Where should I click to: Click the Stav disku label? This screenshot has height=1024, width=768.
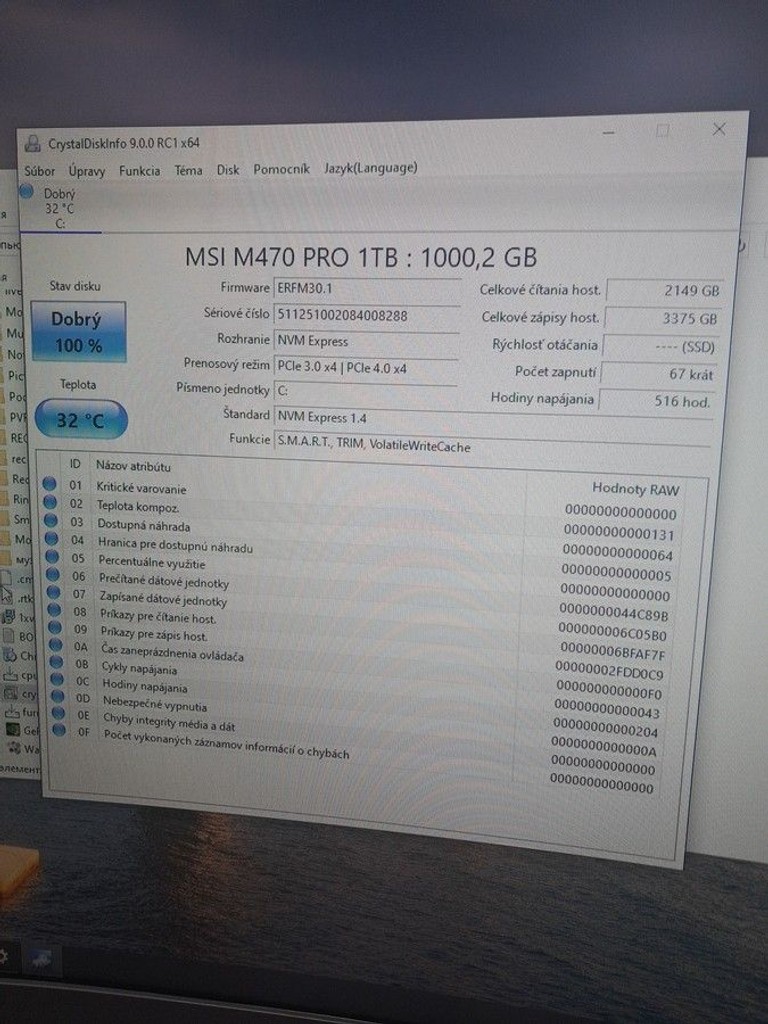(x=75, y=286)
